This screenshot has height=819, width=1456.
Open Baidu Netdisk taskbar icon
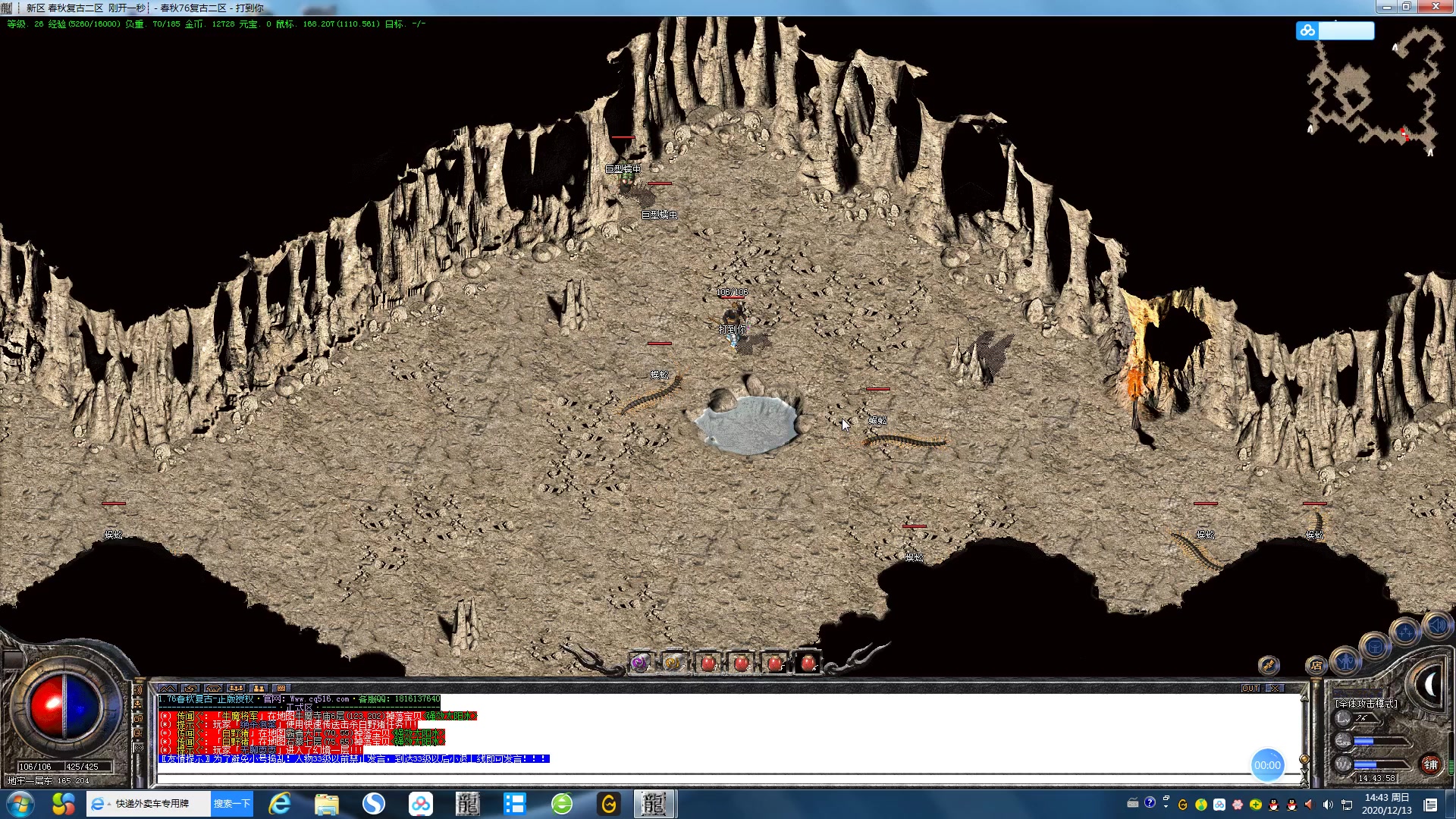pos(421,804)
